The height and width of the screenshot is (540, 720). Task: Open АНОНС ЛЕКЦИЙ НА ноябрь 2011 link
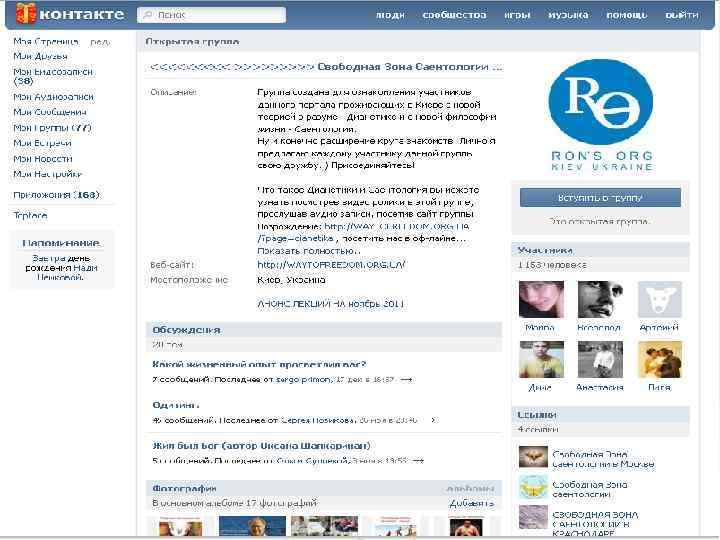coord(330,304)
